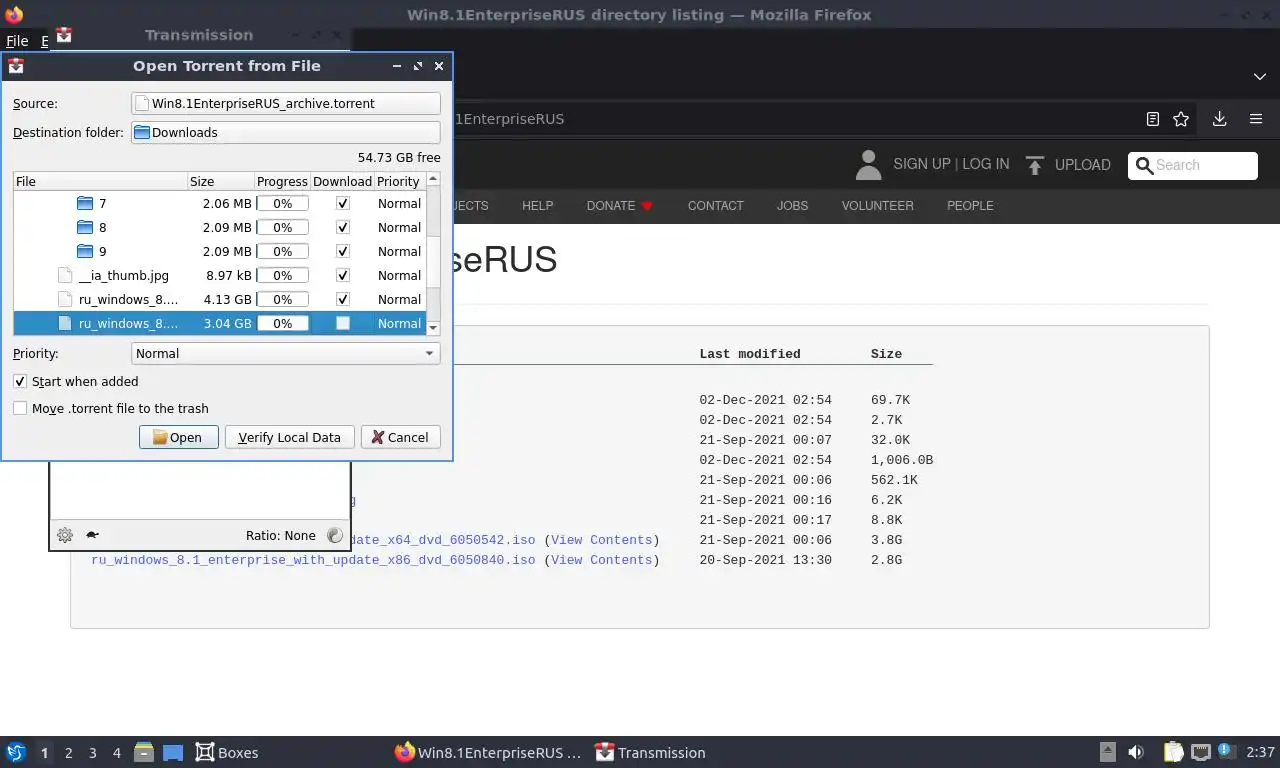The height and width of the screenshot is (768, 1280).
Task: Click the Firefox logo in the title bar
Action: [14, 15]
